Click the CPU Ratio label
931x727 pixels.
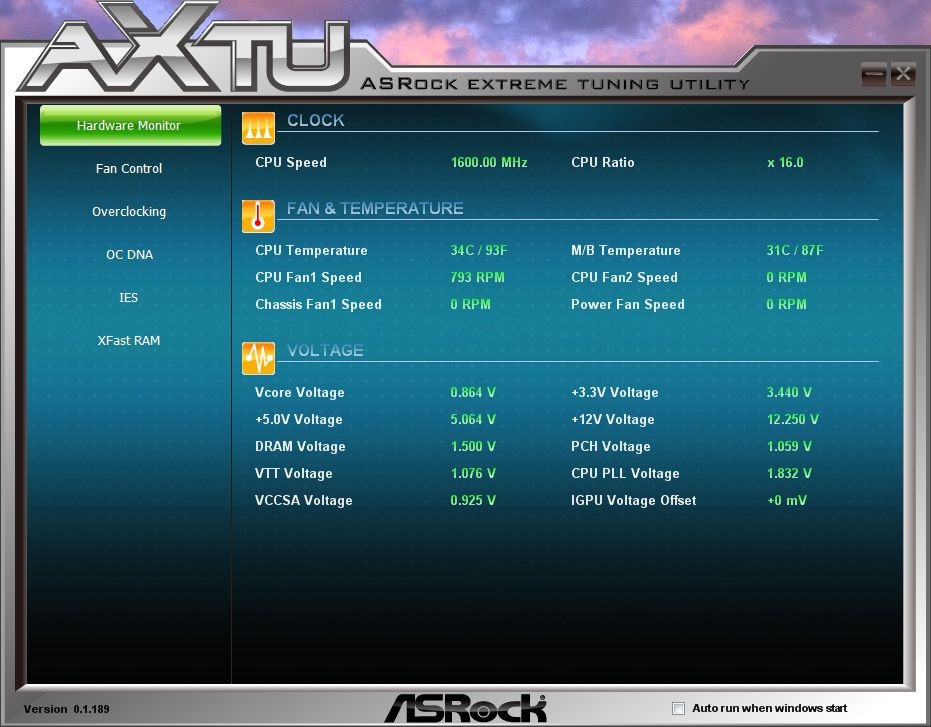point(603,163)
